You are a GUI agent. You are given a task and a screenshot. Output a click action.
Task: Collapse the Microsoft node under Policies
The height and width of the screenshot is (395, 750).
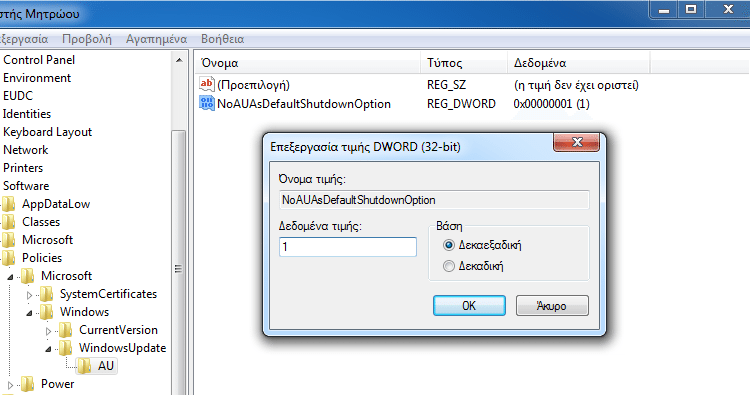tap(10, 277)
